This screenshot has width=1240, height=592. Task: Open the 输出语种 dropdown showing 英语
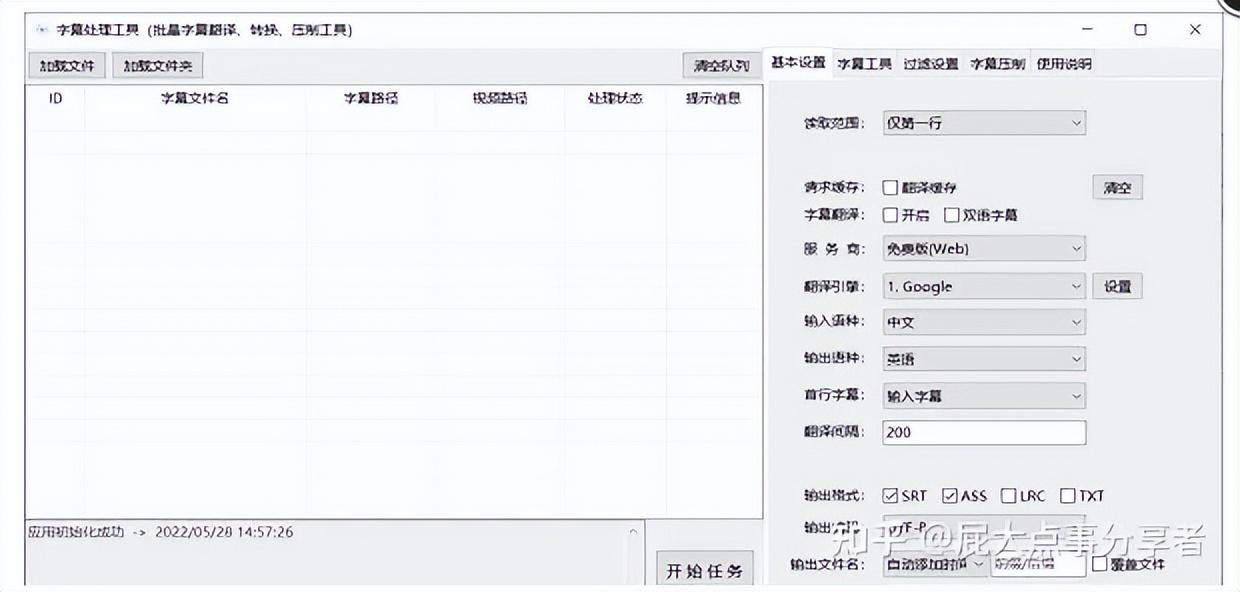(984, 359)
